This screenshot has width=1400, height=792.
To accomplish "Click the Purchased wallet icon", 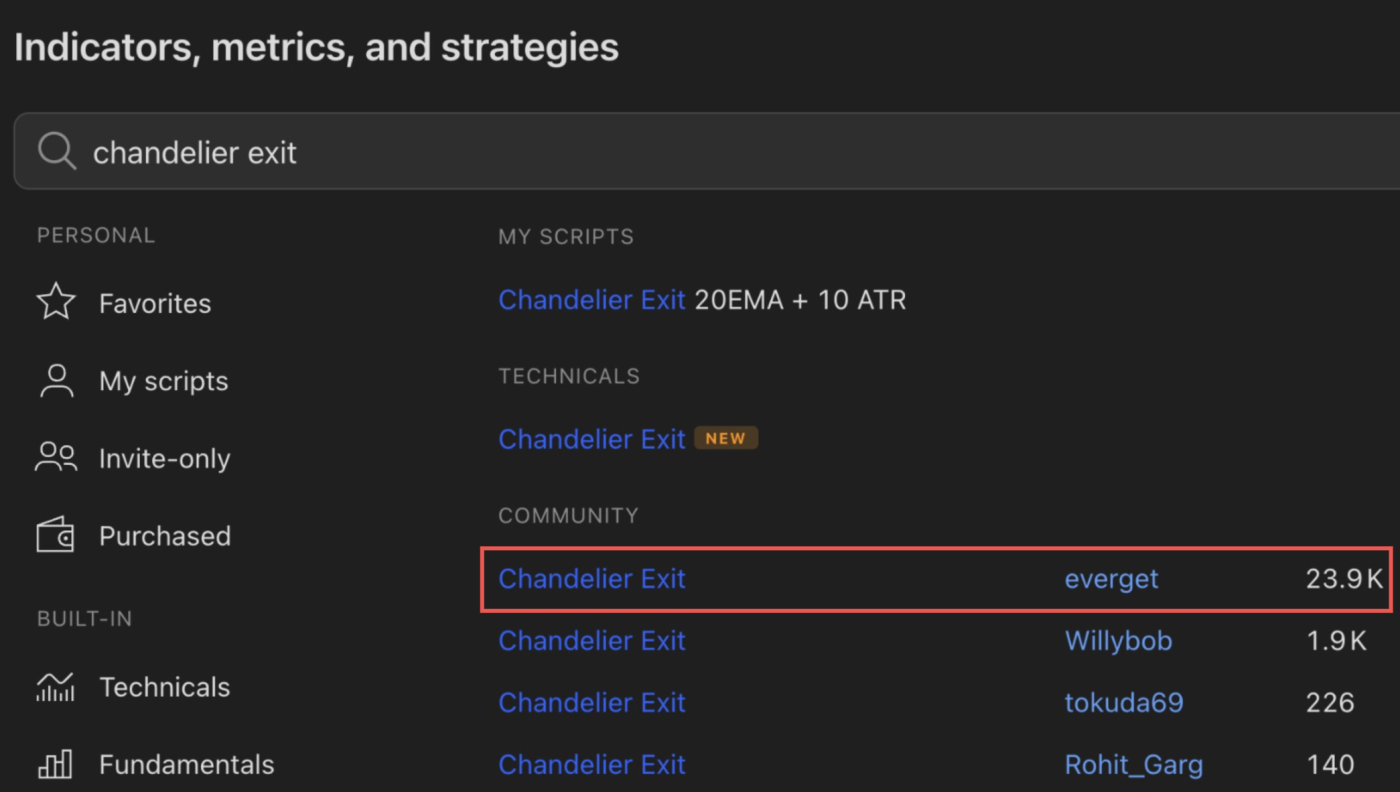I will point(56,536).
